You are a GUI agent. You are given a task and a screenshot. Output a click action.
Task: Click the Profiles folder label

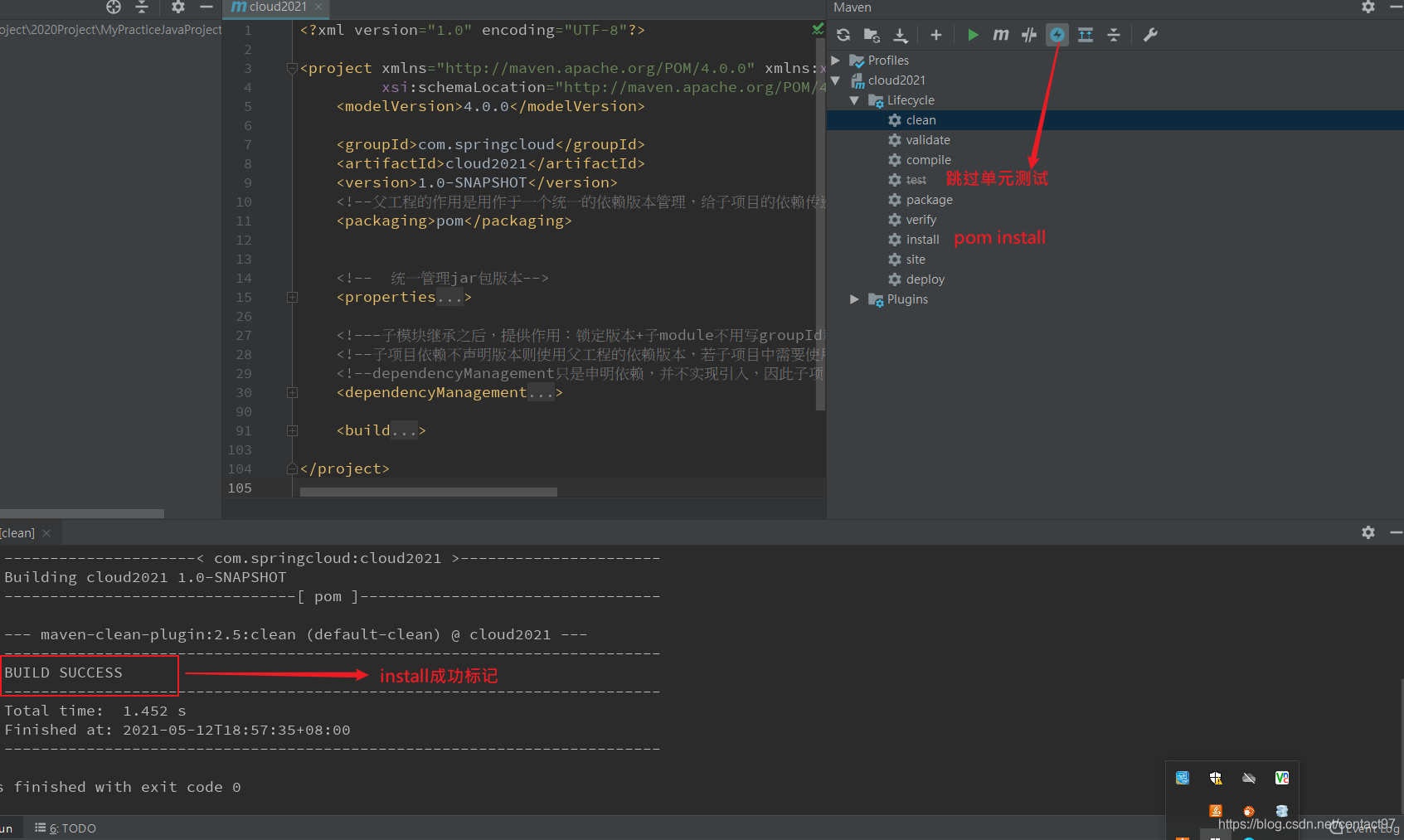888,61
